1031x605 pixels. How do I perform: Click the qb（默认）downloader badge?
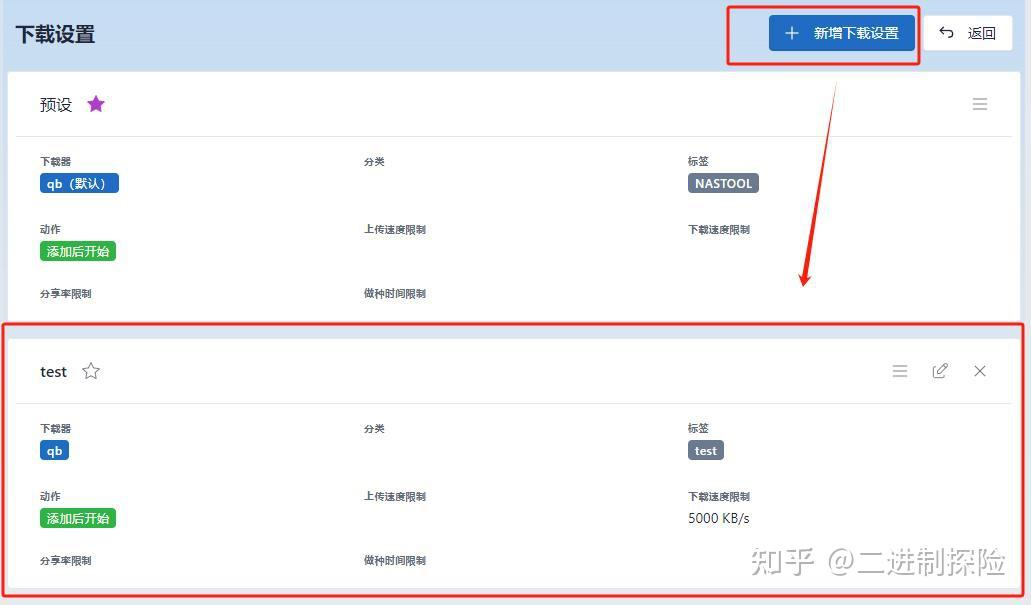[x=79, y=183]
